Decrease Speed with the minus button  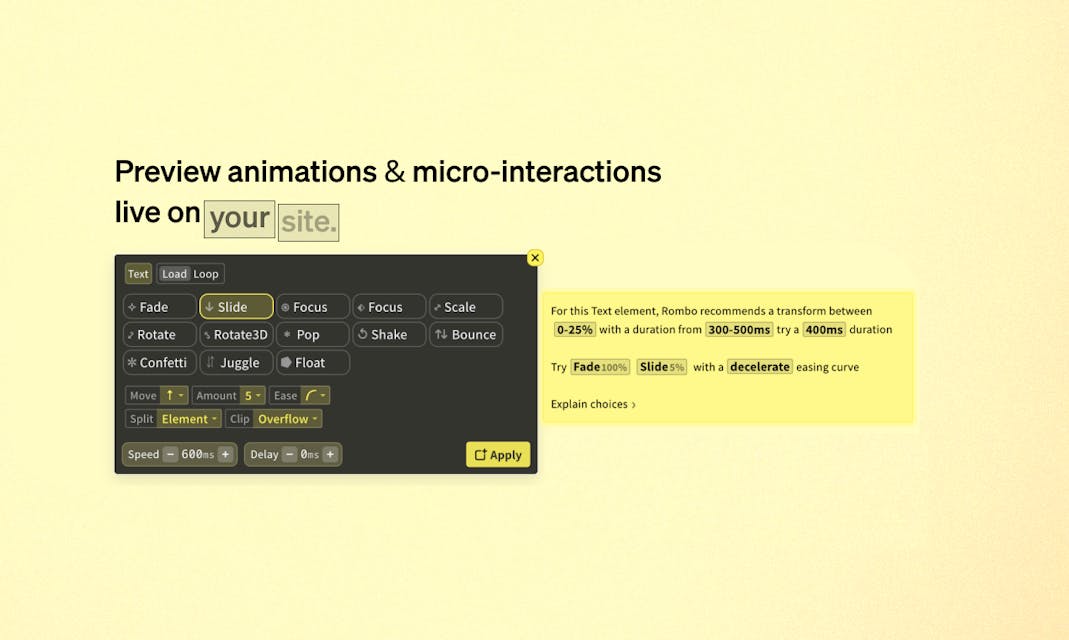(170, 455)
